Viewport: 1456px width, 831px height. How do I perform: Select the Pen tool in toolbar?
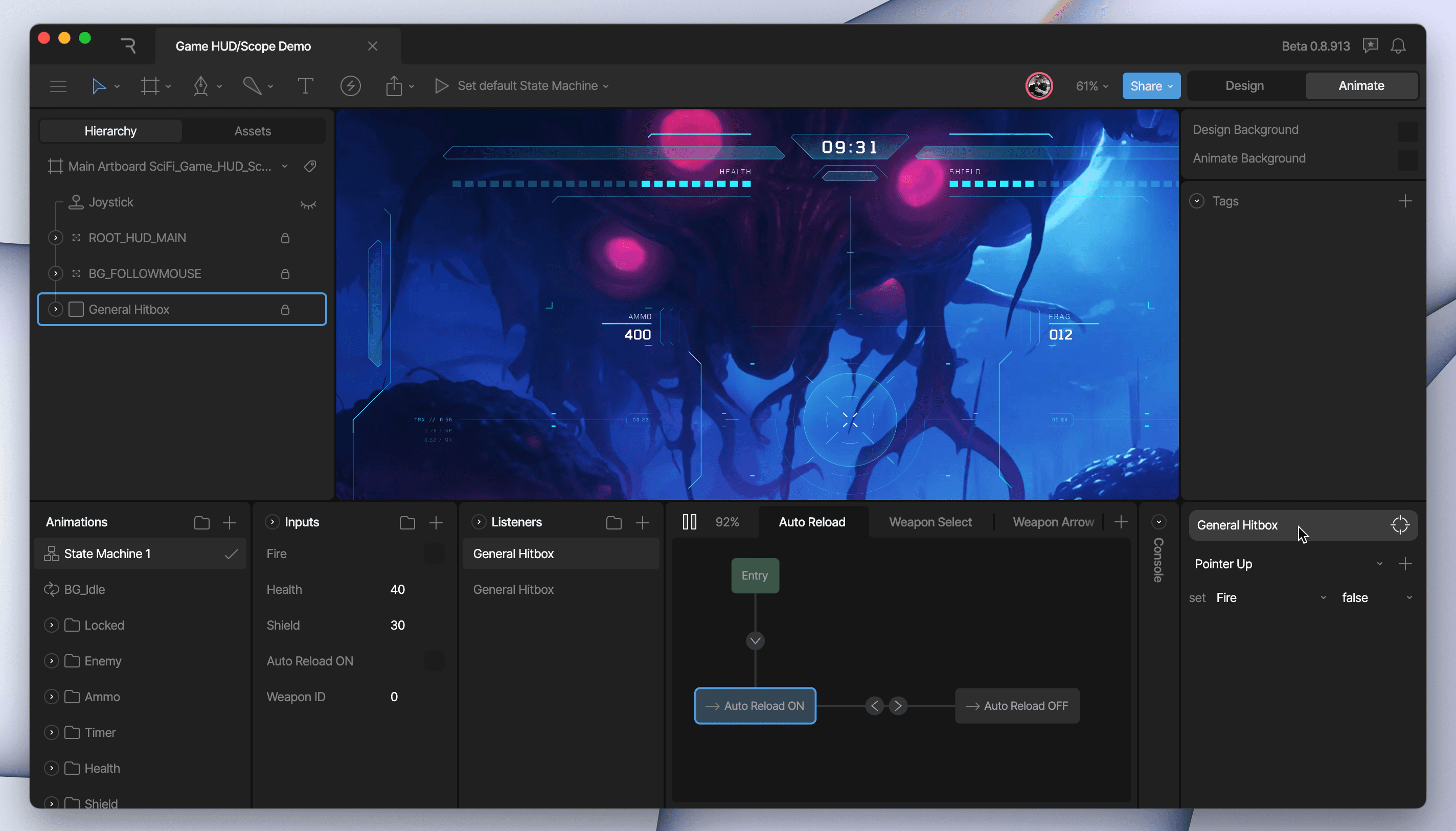(x=201, y=86)
